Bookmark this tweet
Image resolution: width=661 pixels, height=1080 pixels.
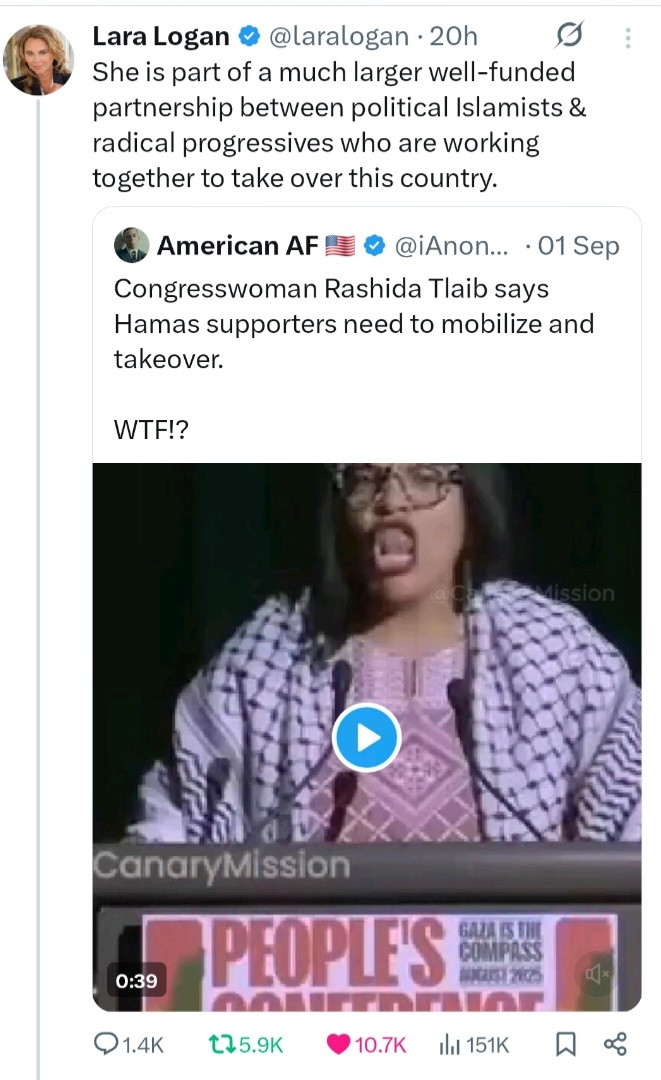tap(565, 1044)
